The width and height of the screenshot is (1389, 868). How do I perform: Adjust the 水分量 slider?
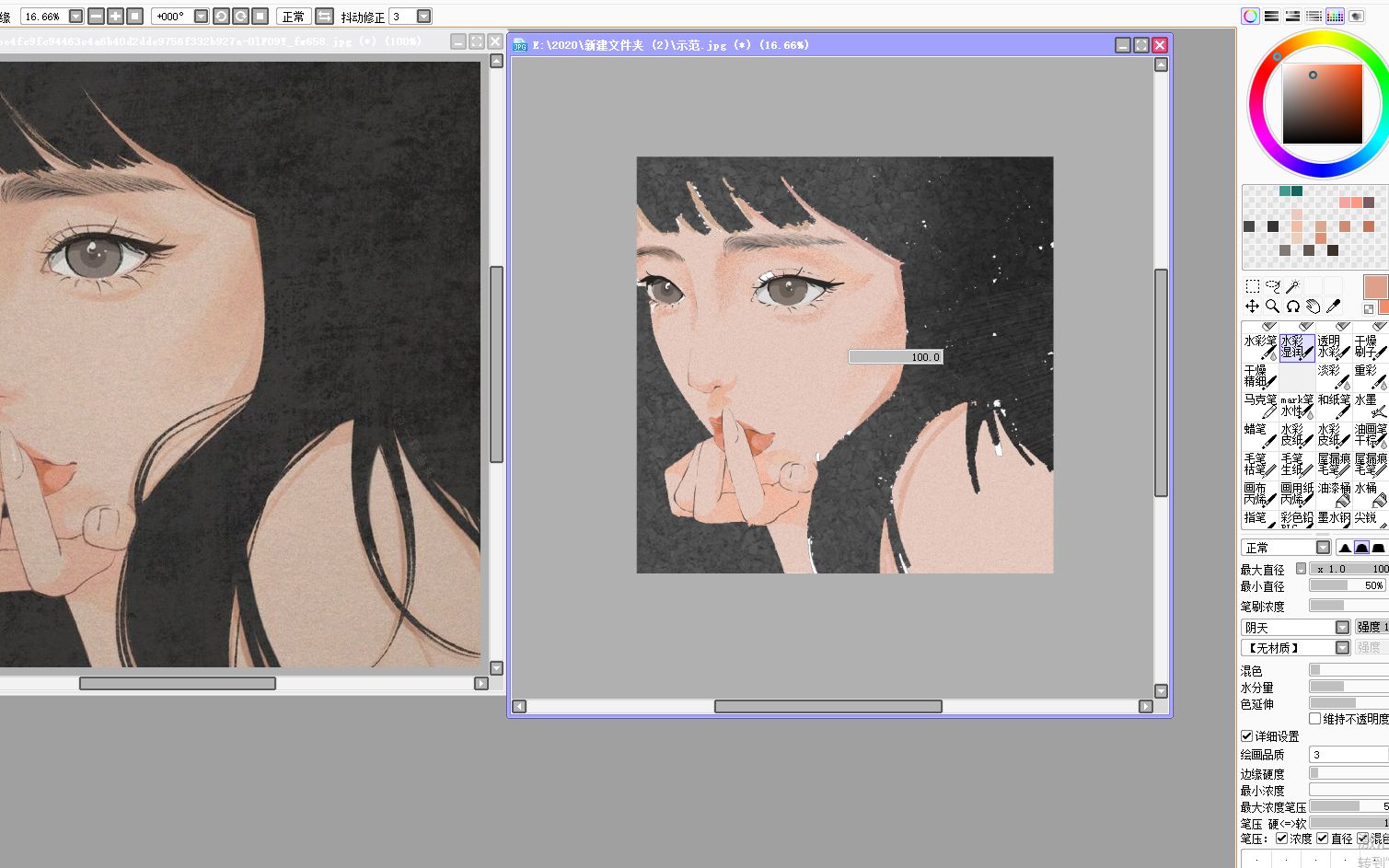pyautogui.click(x=1348, y=687)
